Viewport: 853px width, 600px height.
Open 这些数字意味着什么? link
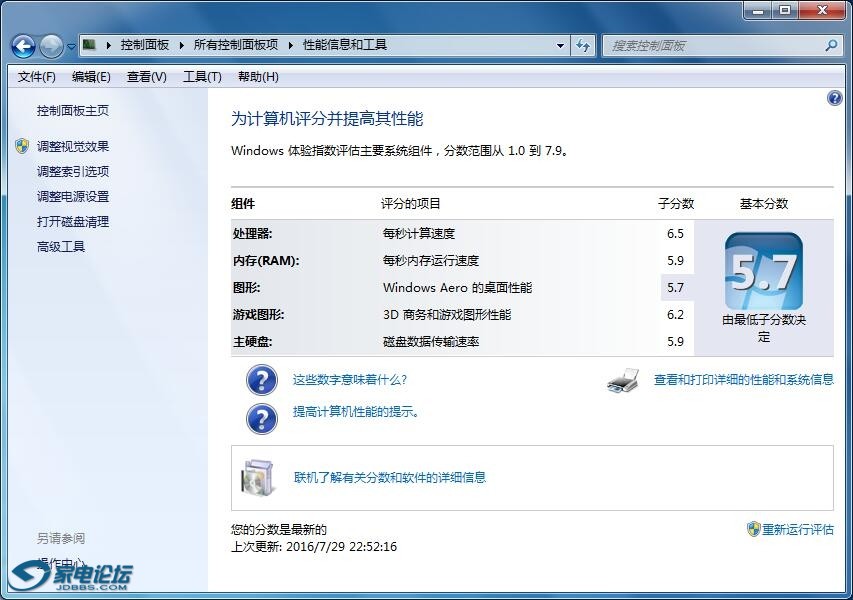350,380
